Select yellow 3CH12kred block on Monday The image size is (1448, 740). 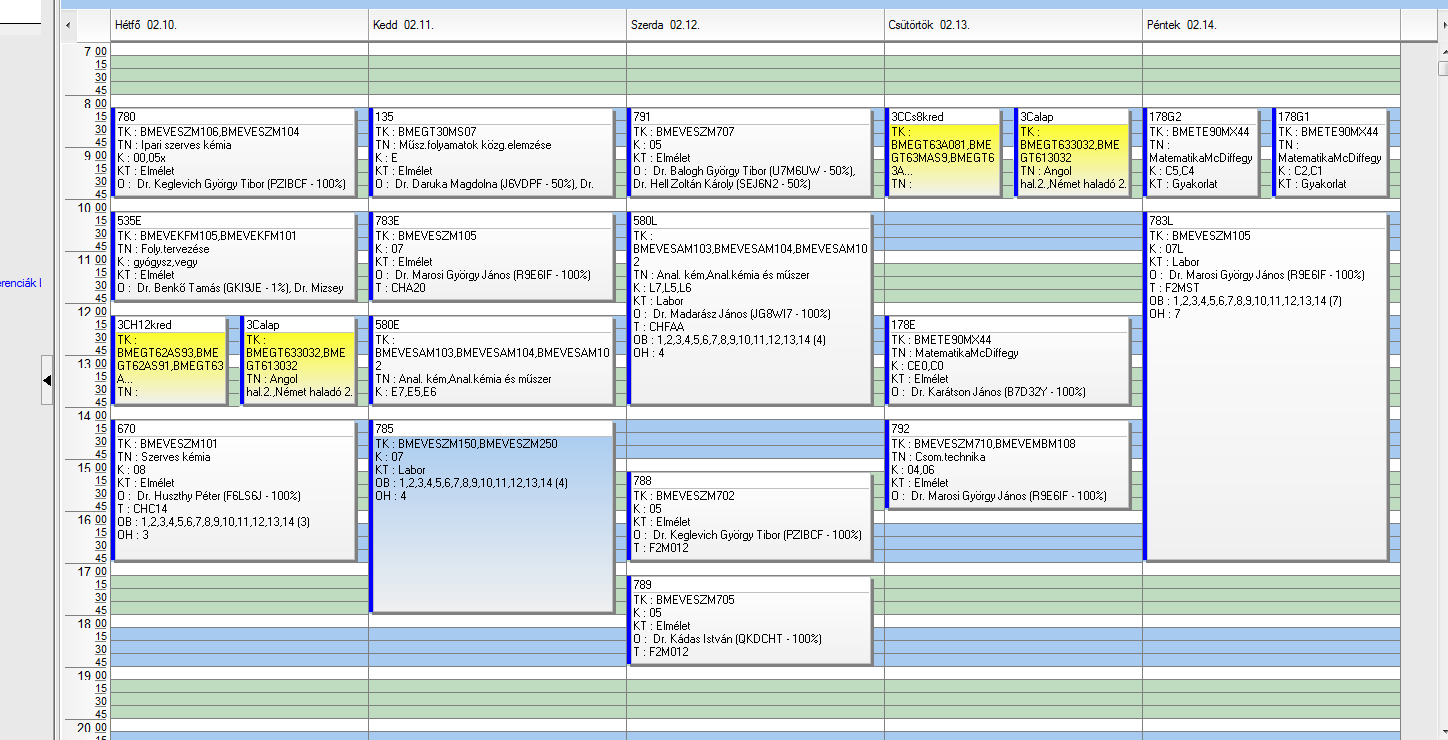pyautogui.click(x=169, y=360)
